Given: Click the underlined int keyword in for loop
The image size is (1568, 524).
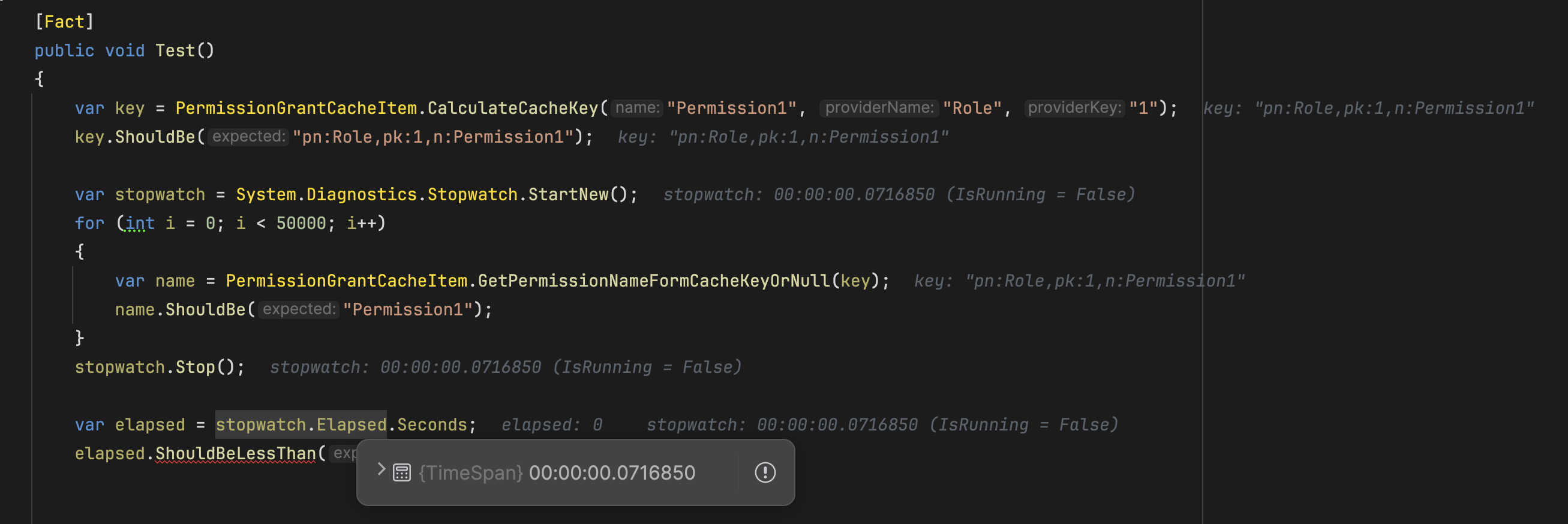Looking at the screenshot, I should coord(140,224).
